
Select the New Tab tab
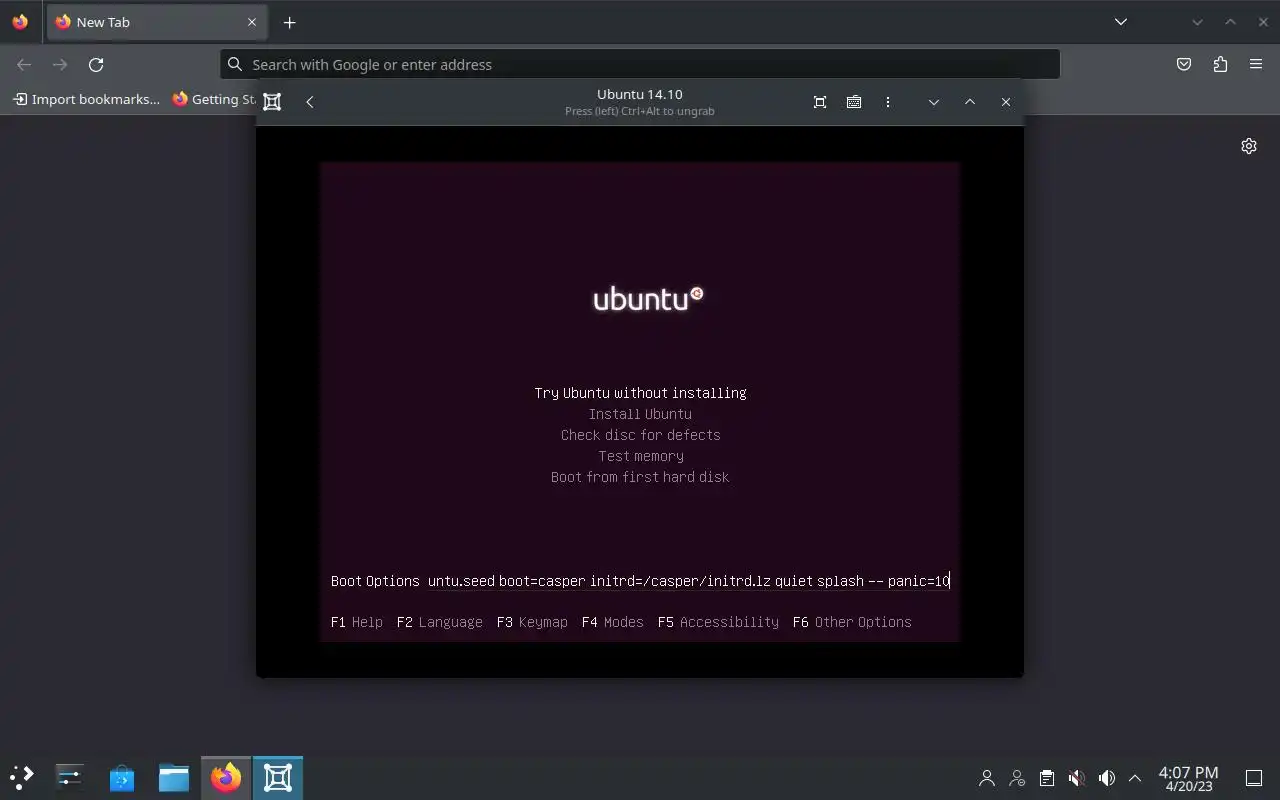coord(158,22)
